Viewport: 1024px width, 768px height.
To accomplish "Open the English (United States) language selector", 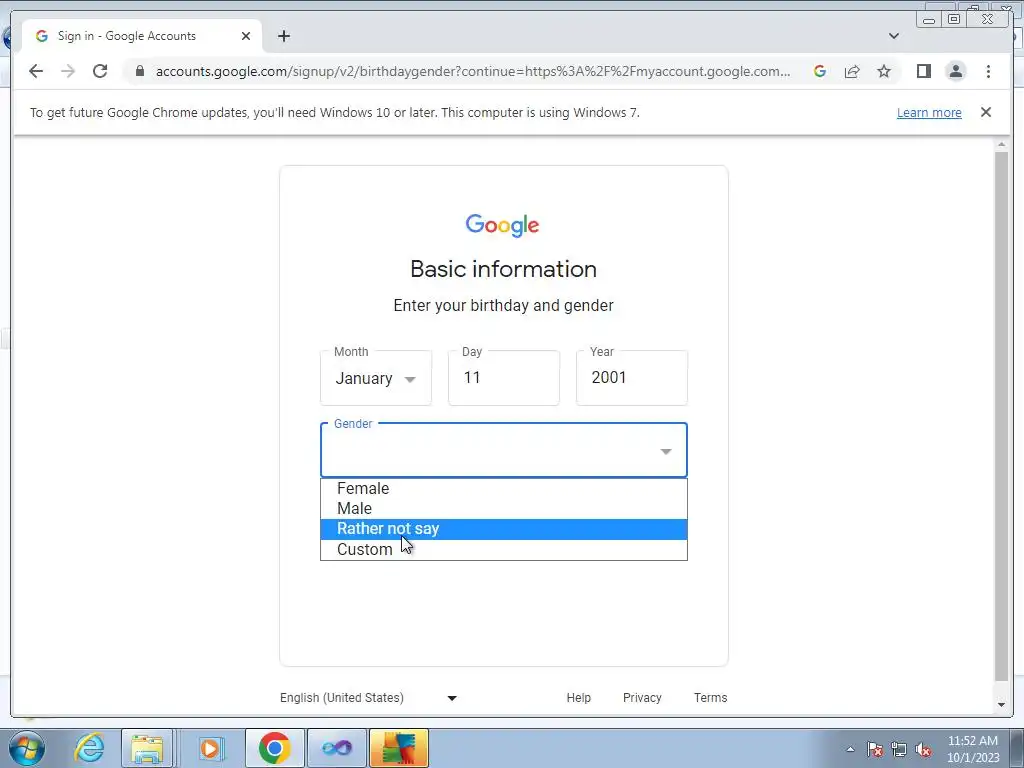I will (369, 697).
